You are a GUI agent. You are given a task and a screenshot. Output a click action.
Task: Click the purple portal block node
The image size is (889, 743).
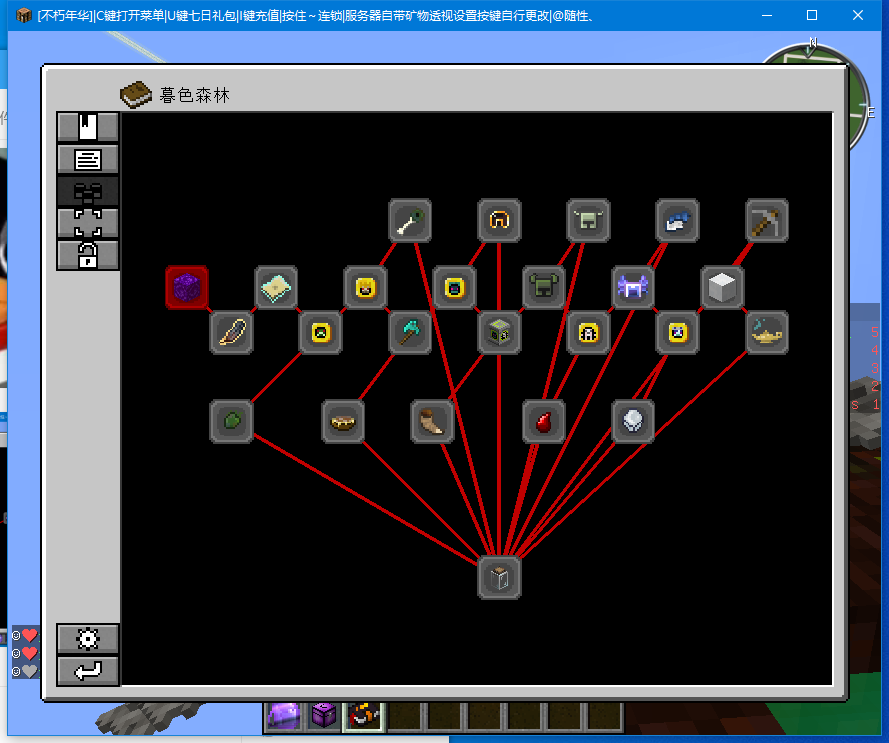pyautogui.click(x=187, y=288)
